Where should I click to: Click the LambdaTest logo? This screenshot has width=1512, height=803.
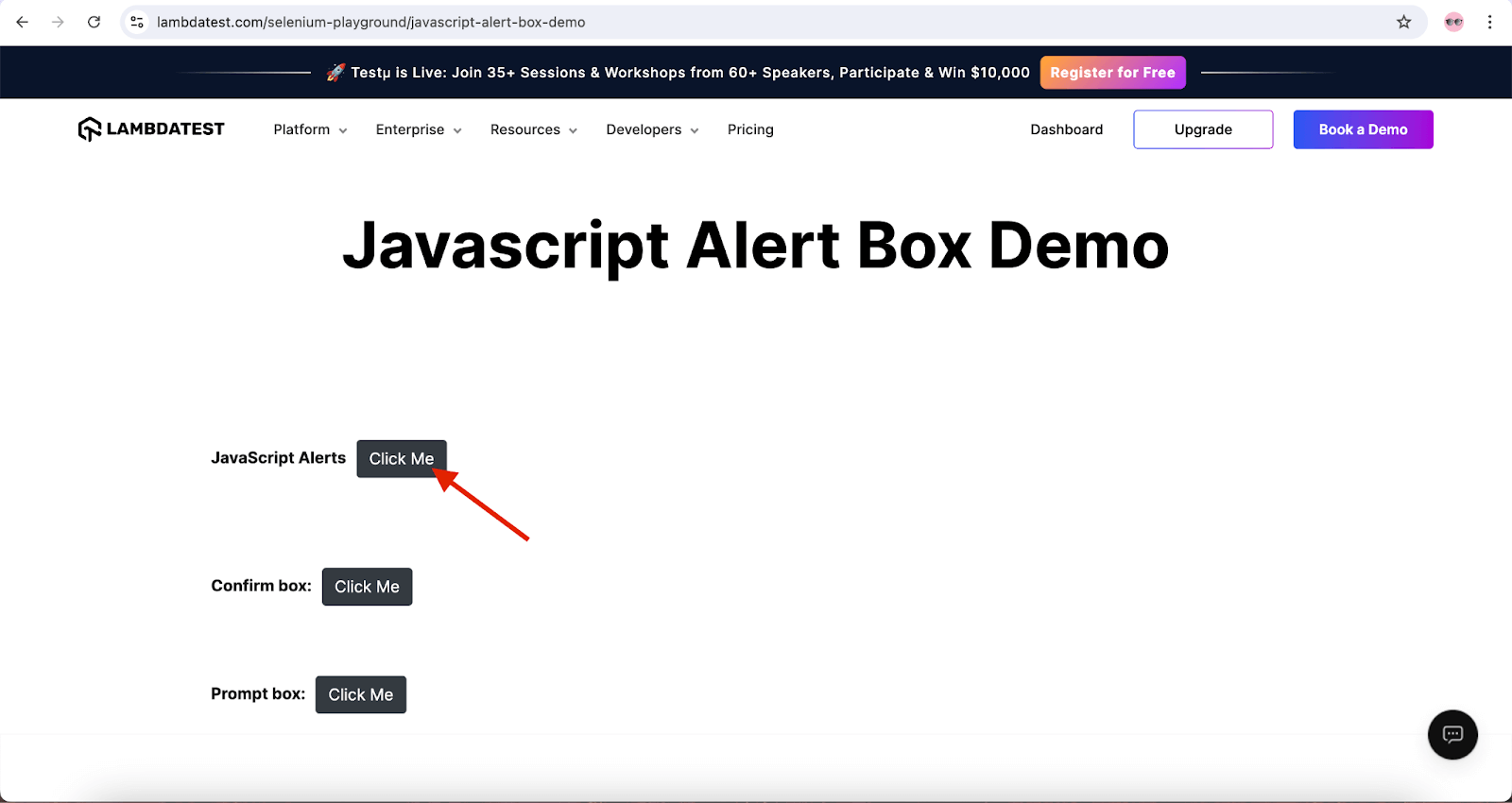[x=151, y=128]
